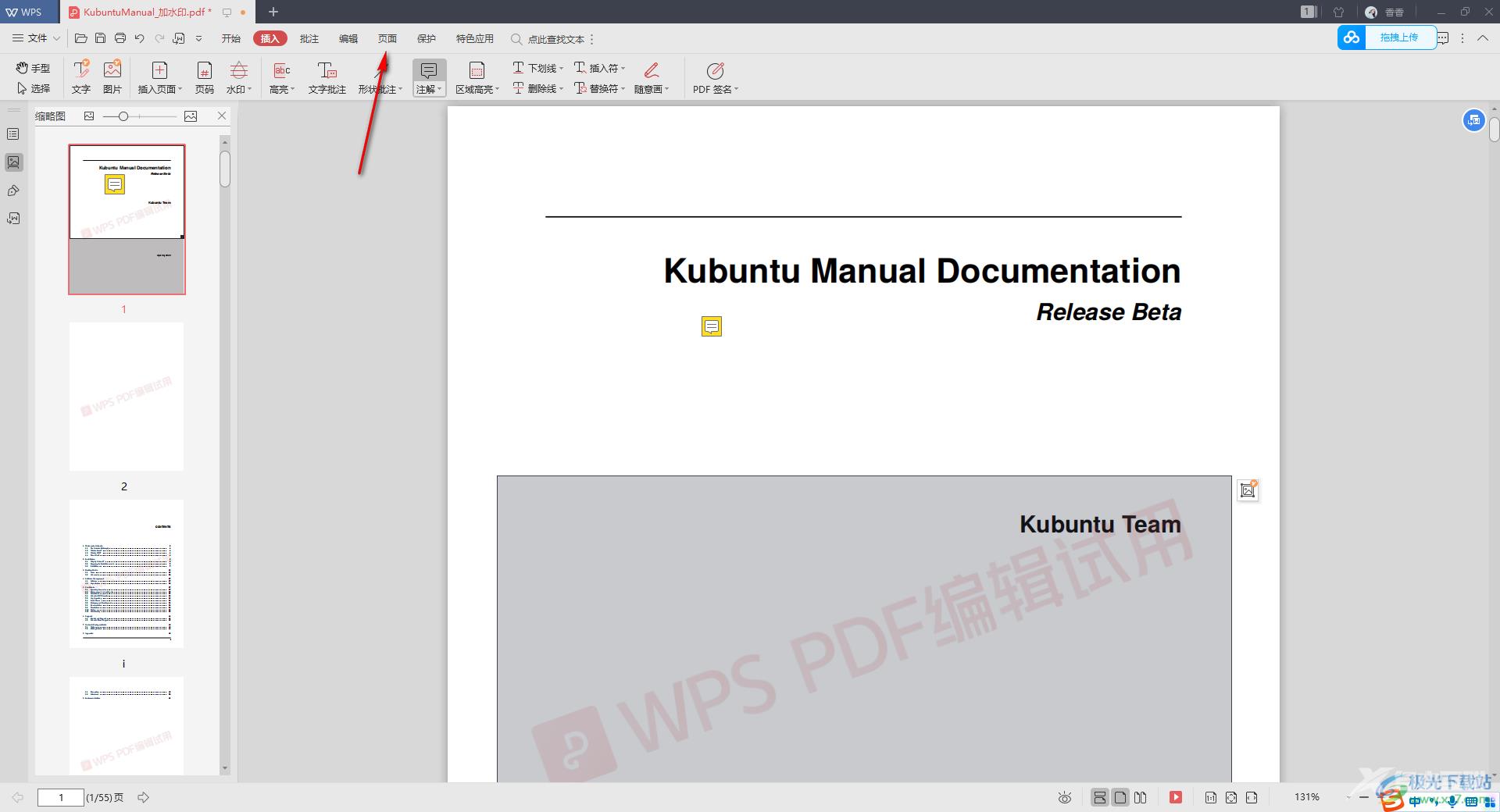Switch to the 特色应用 tab
Screen dimensions: 1500x812
pyautogui.click(x=475, y=38)
